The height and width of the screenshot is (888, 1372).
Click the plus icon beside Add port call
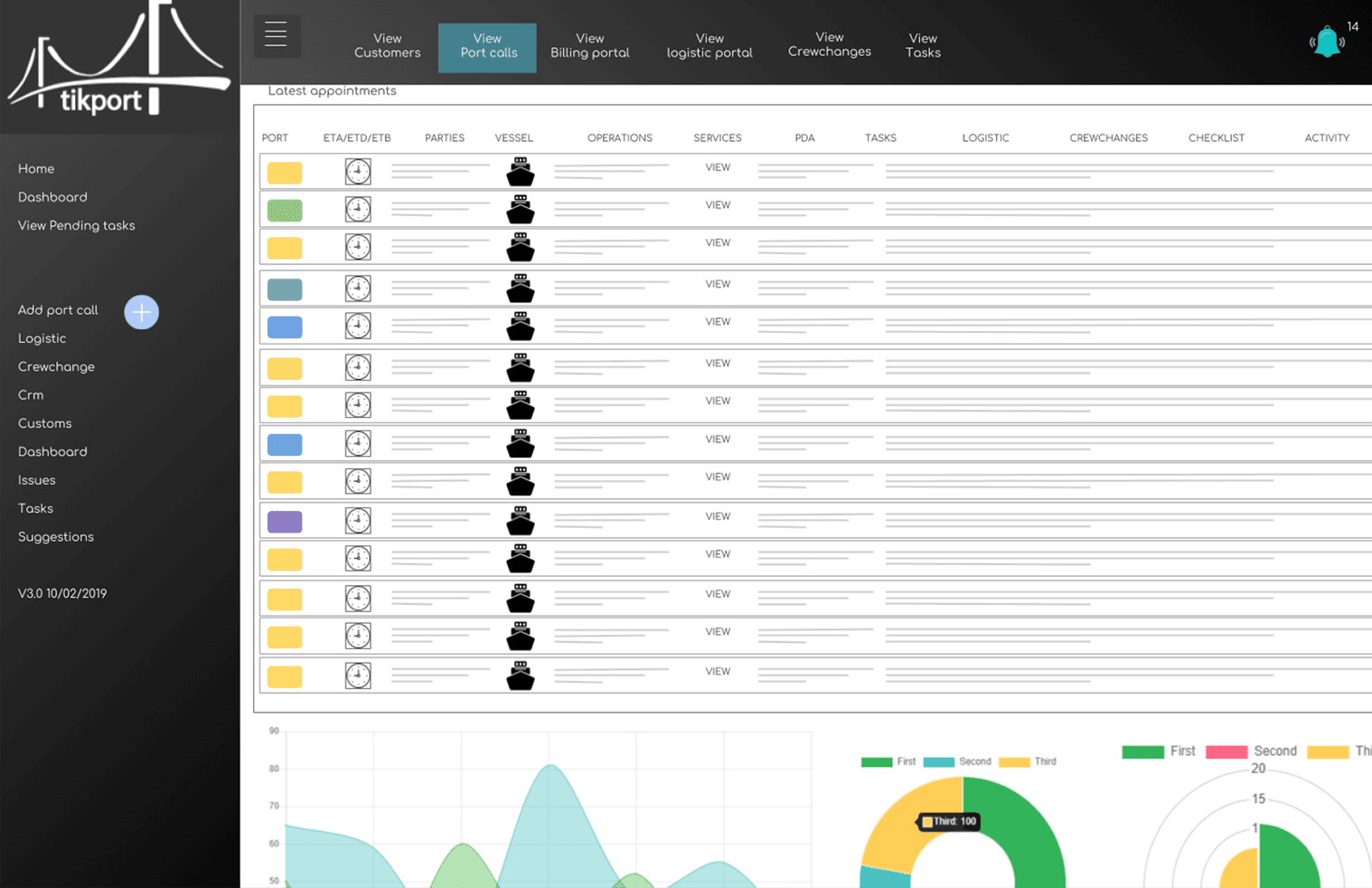(141, 312)
